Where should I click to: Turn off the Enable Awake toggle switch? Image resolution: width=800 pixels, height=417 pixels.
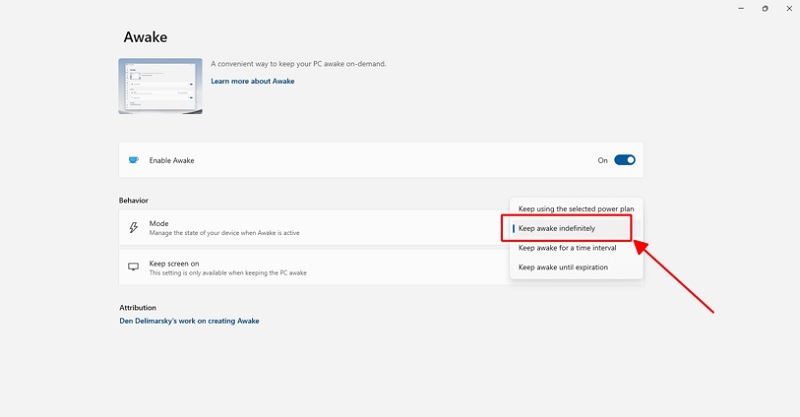[x=624, y=160]
